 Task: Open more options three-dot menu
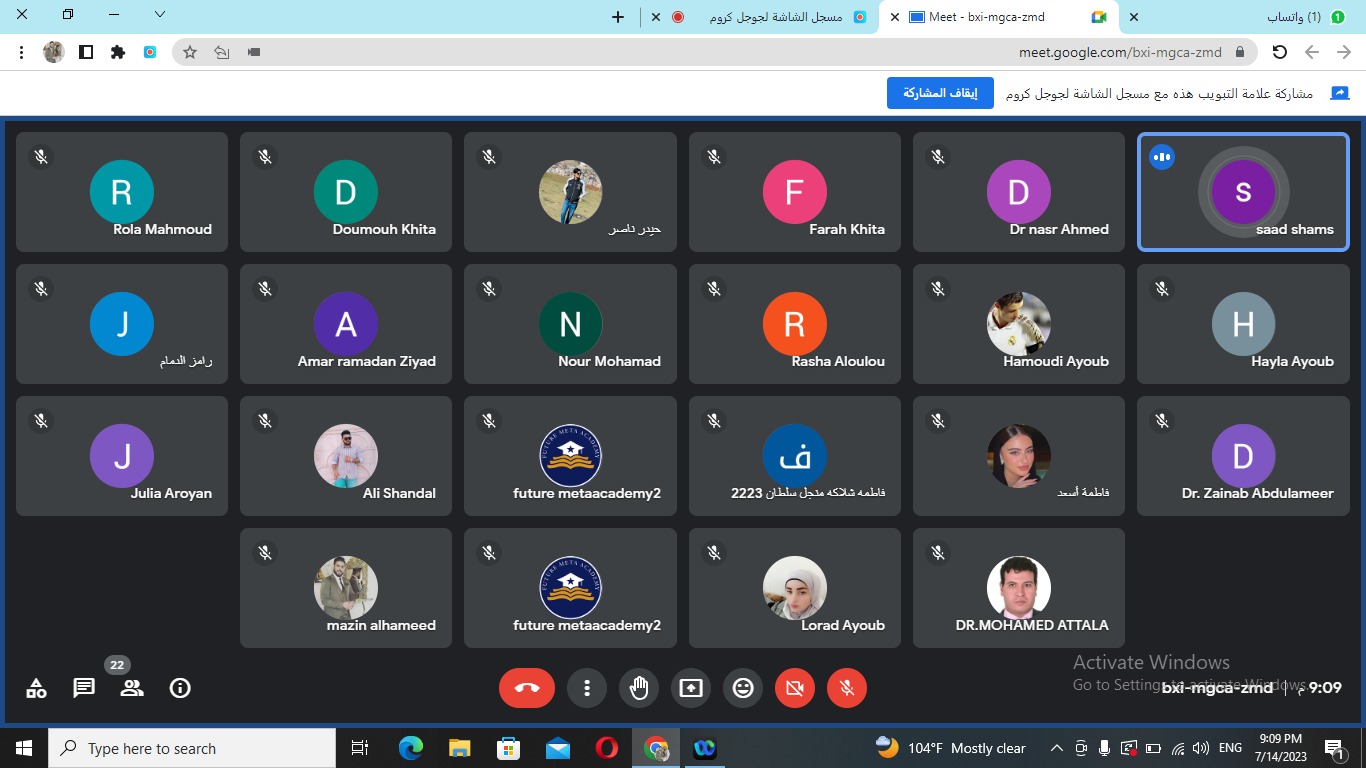click(587, 688)
